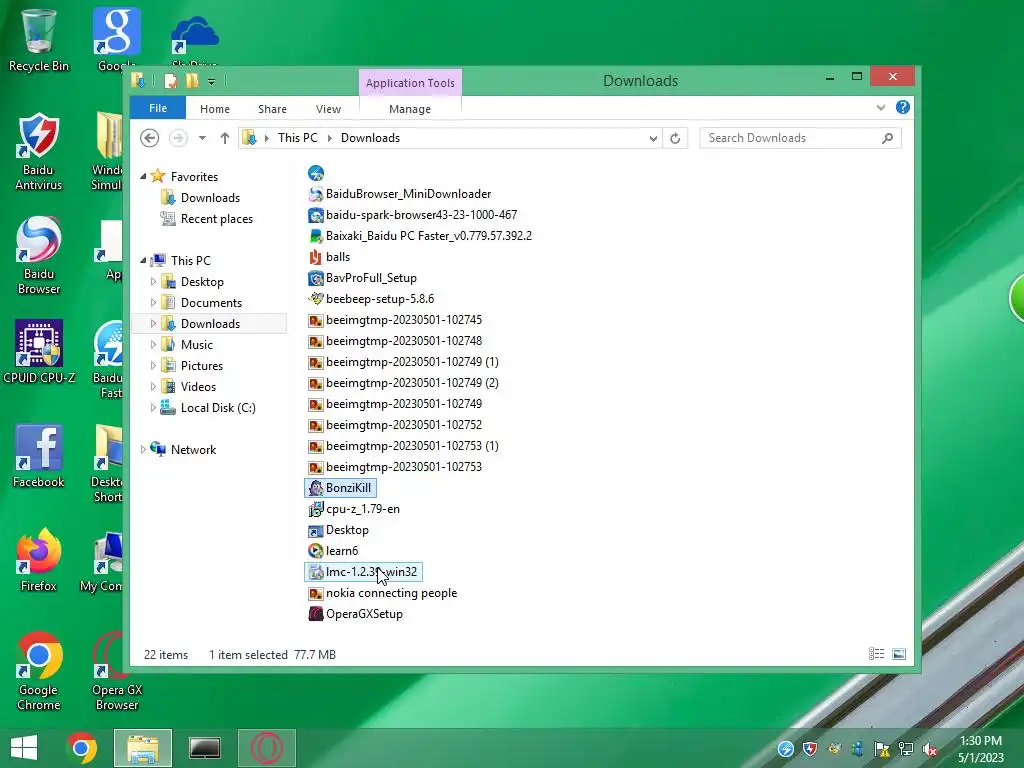Click Properties in the quick access toolbar
The height and width of the screenshot is (768, 1024).
click(170, 81)
